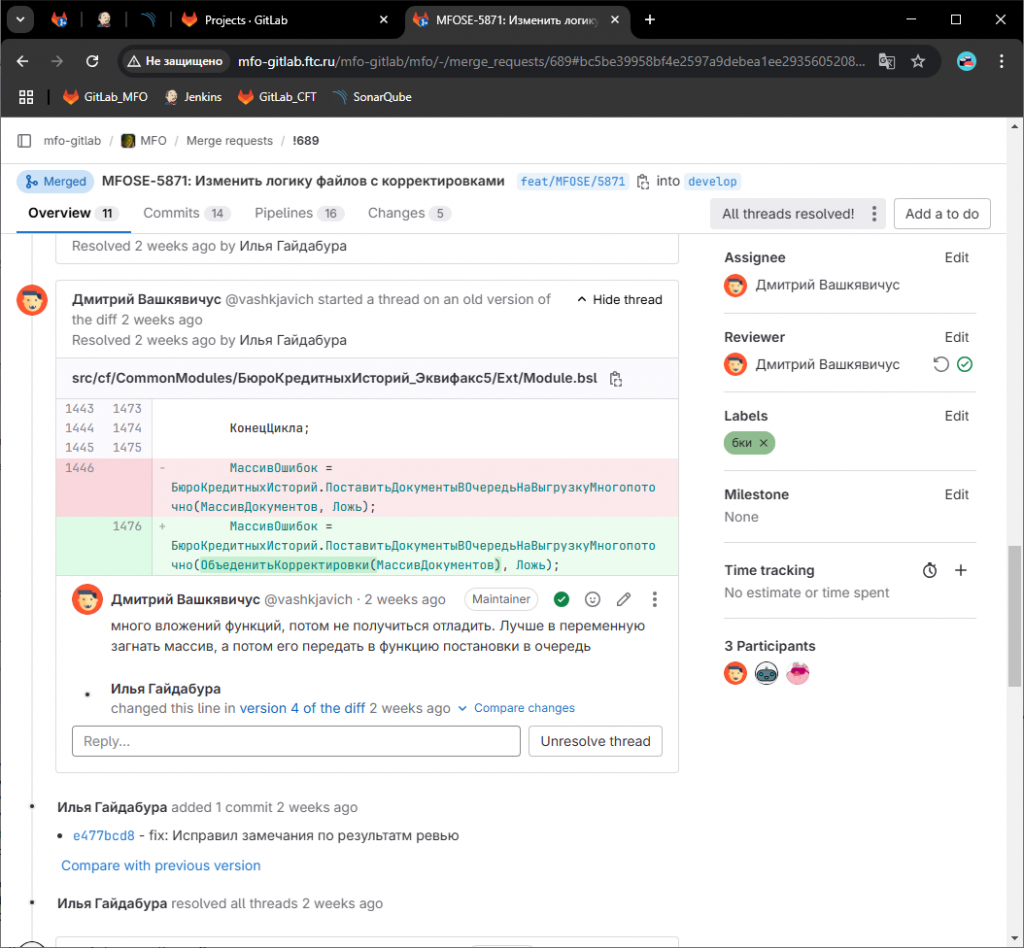Click reviewer approved check icon
This screenshot has width=1024, height=948.
[x=965, y=364]
